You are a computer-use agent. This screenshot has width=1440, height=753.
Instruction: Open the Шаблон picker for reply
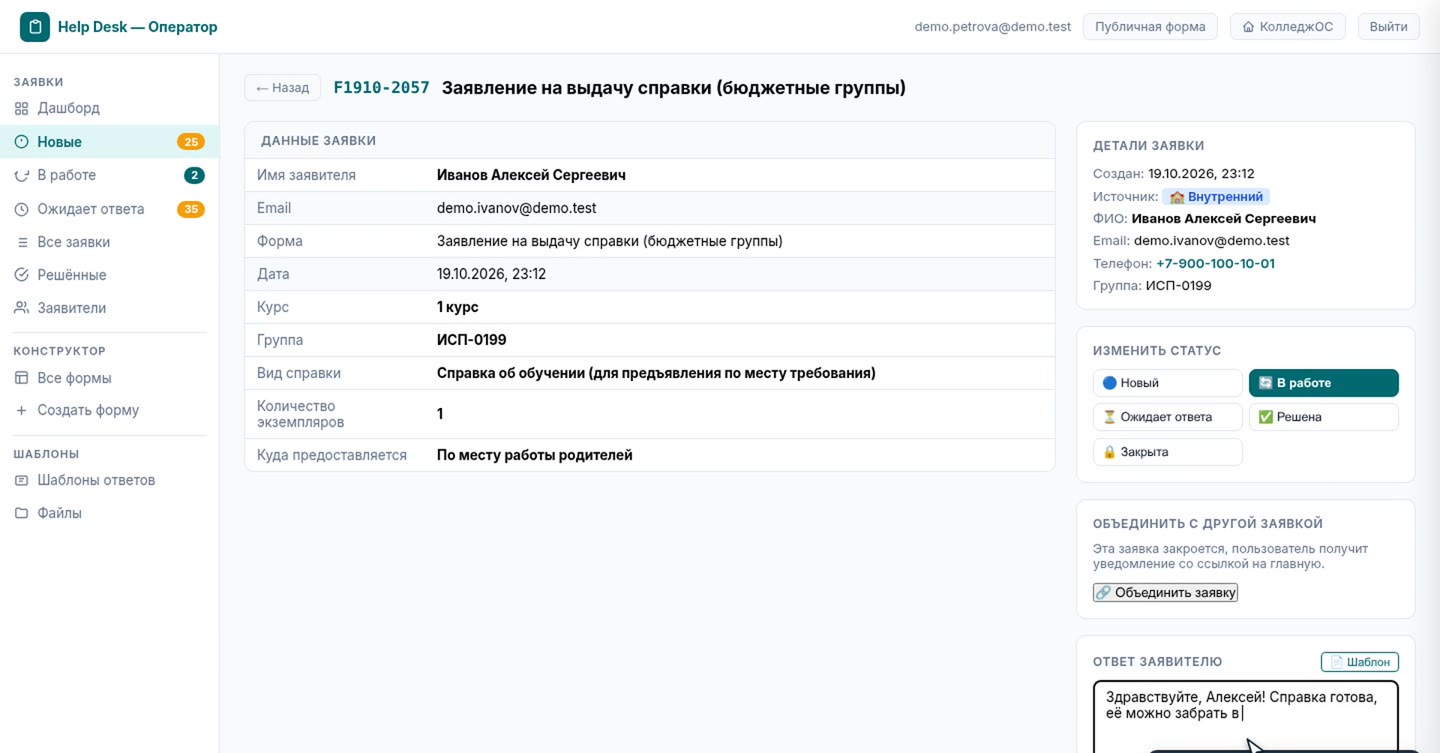pos(1359,662)
